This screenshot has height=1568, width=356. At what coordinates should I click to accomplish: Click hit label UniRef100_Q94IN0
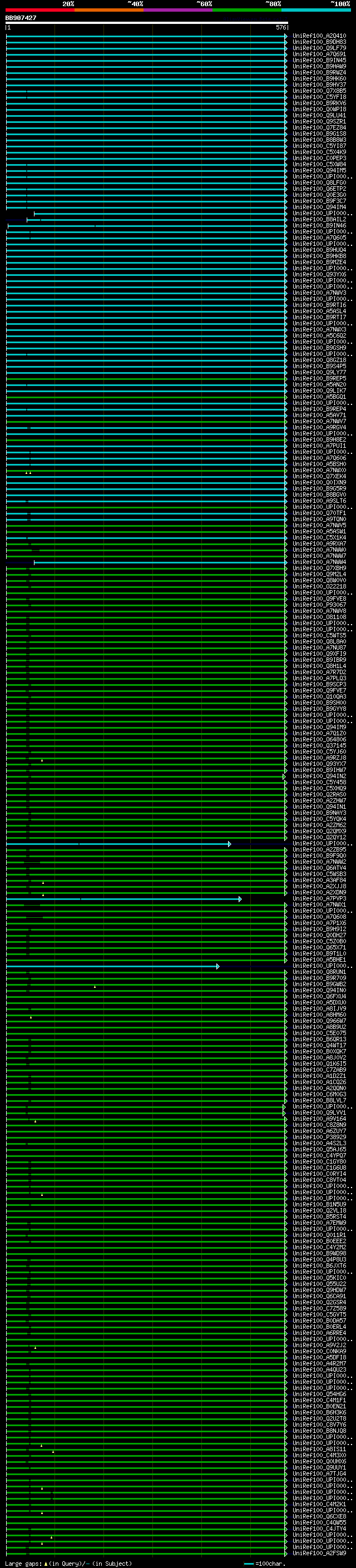319,990
